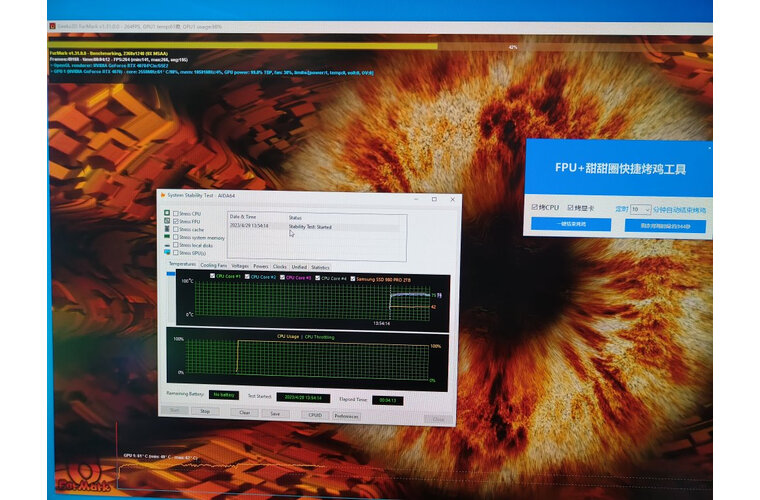
Task: Click the disk icon beside Stress local disks
Action: [x=167, y=244]
